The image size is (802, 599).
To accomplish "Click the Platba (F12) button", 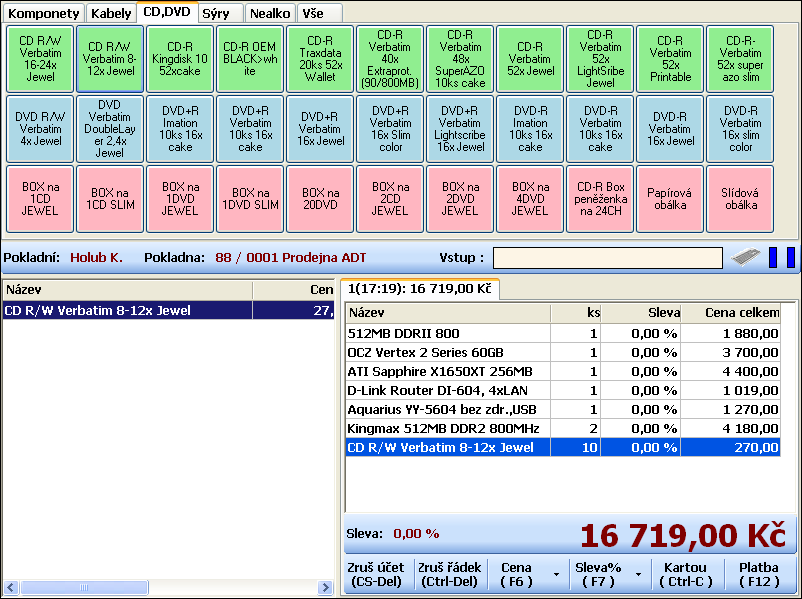I will click(759, 574).
